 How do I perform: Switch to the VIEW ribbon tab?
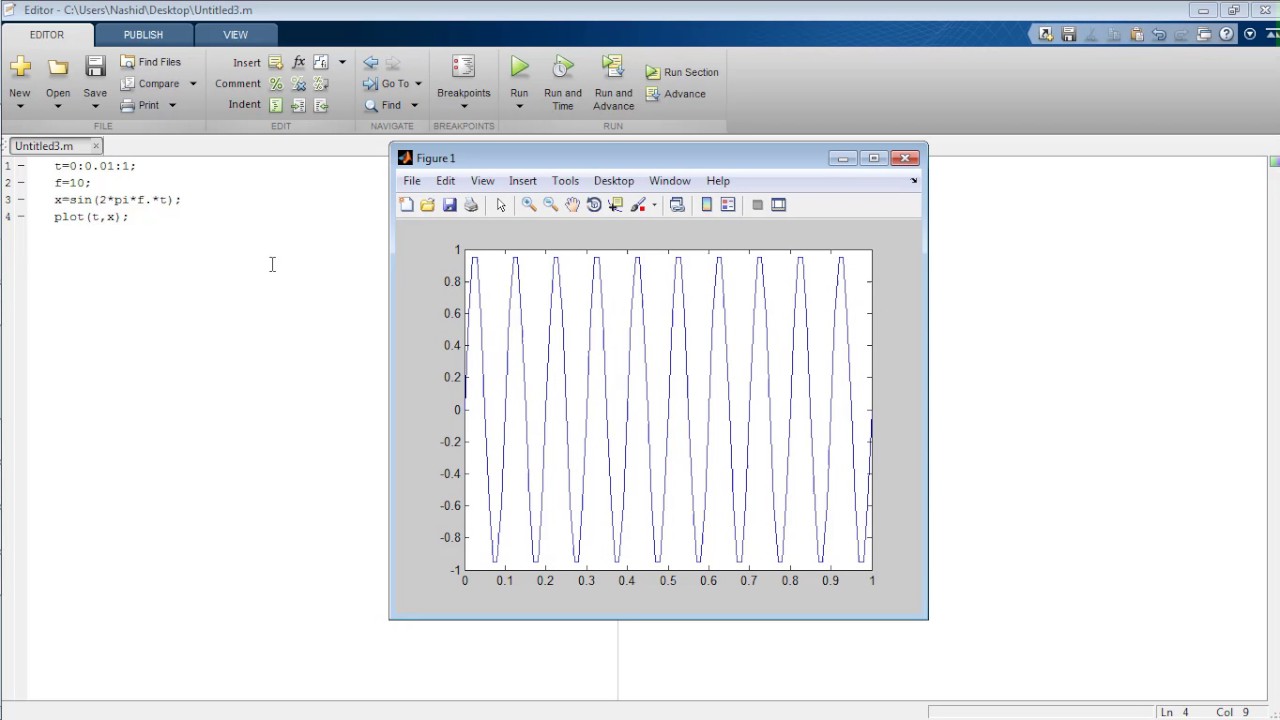(x=235, y=34)
